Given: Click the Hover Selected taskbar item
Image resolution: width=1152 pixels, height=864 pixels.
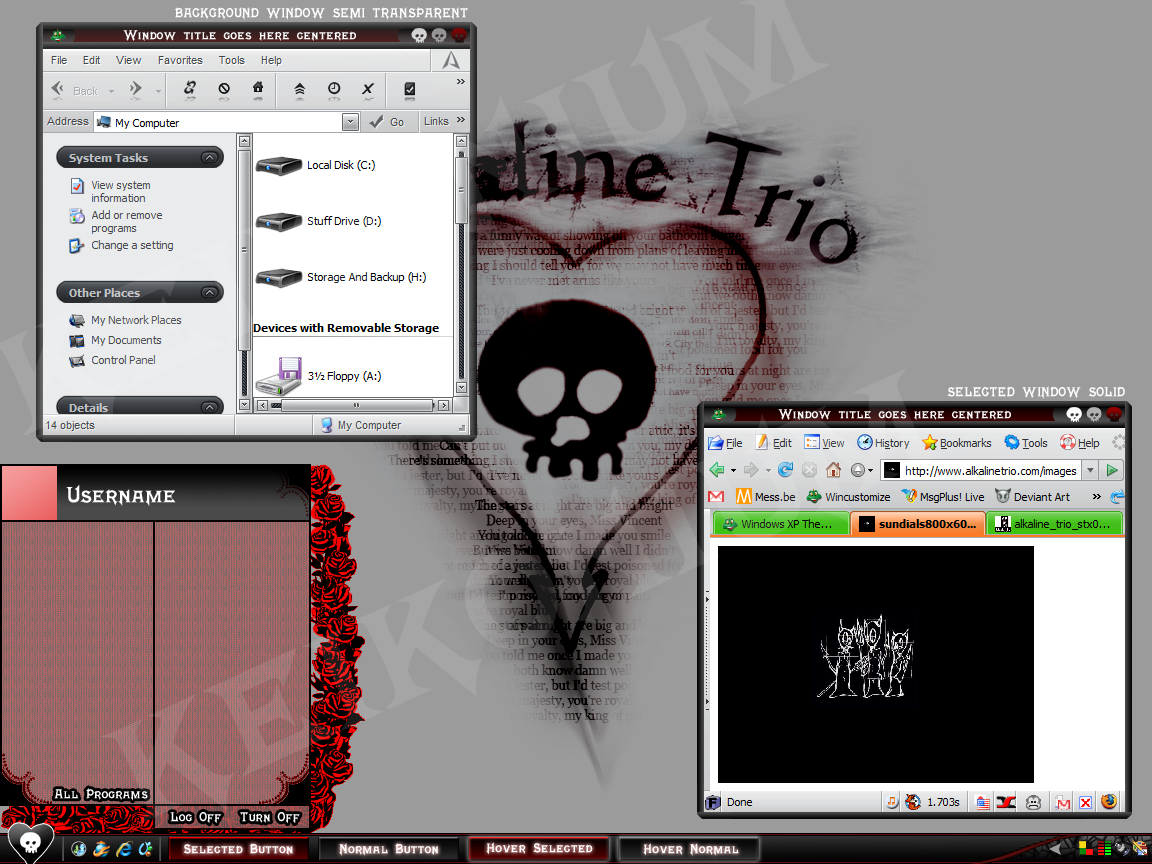Looking at the screenshot, I should (539, 849).
